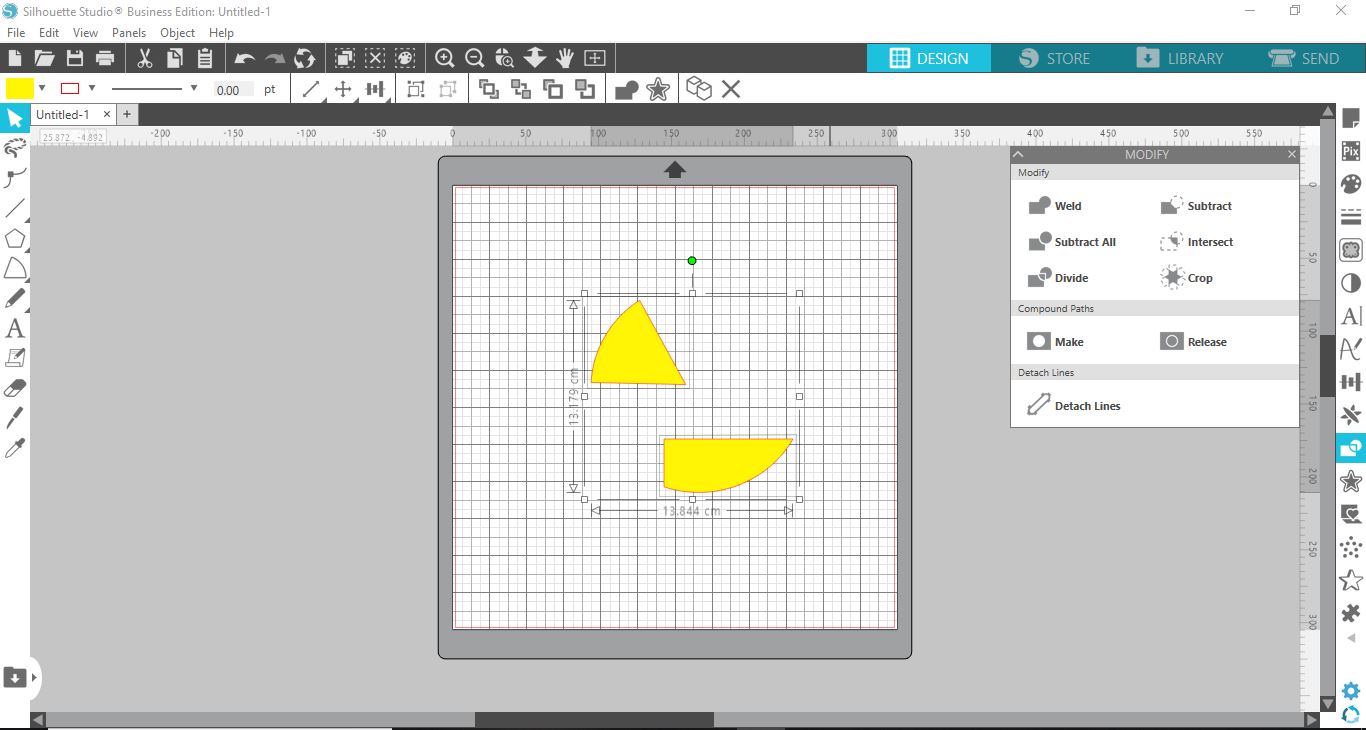Open the line thickness dropdown

194,88
